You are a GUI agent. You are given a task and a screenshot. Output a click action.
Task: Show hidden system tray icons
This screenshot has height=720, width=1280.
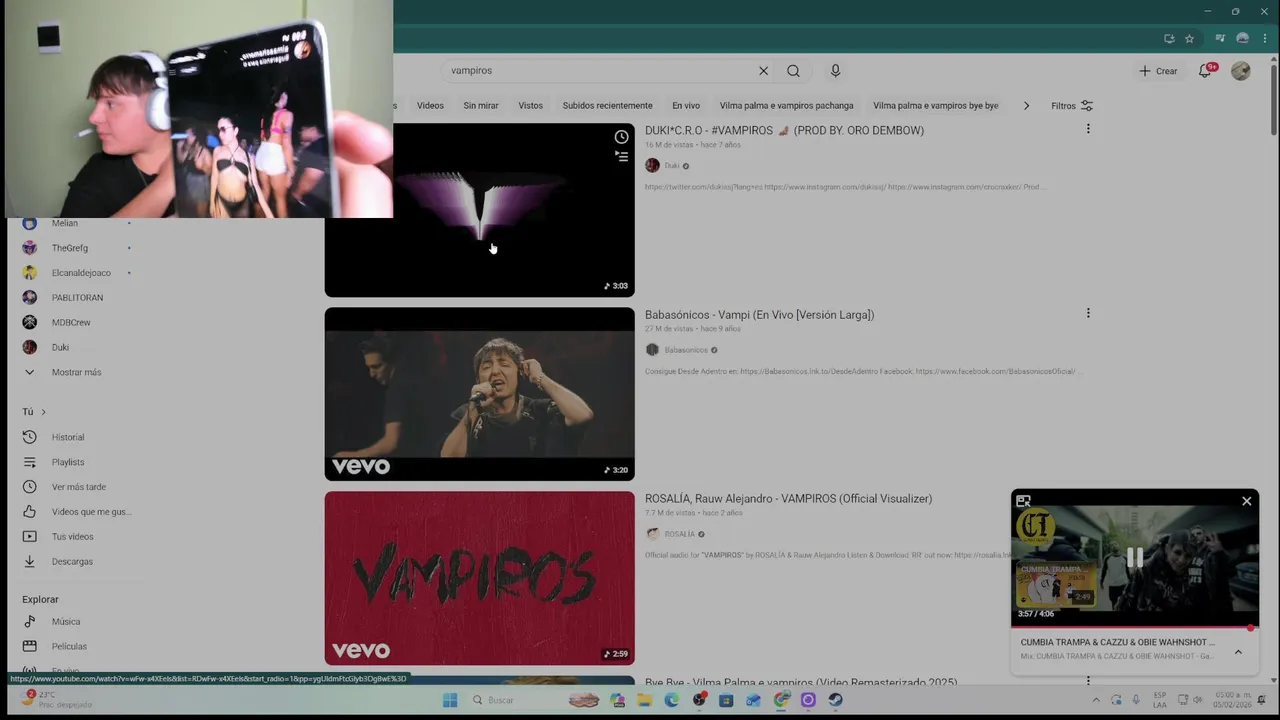(1096, 700)
